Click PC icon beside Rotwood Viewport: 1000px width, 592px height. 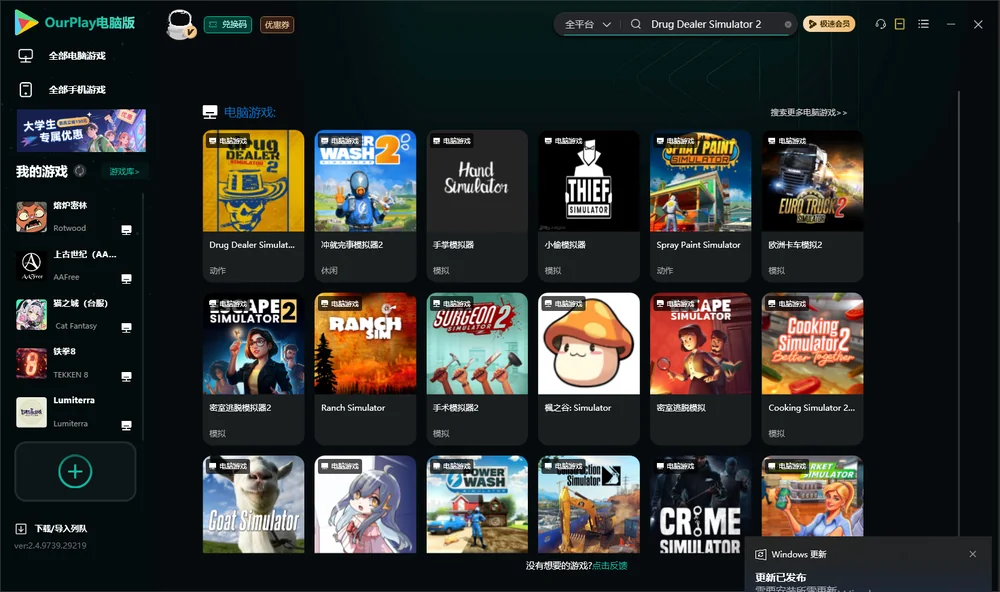(x=126, y=230)
